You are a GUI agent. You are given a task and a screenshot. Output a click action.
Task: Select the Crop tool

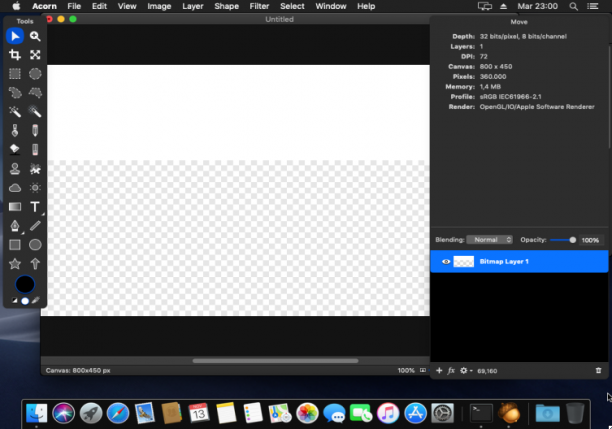(x=15, y=55)
